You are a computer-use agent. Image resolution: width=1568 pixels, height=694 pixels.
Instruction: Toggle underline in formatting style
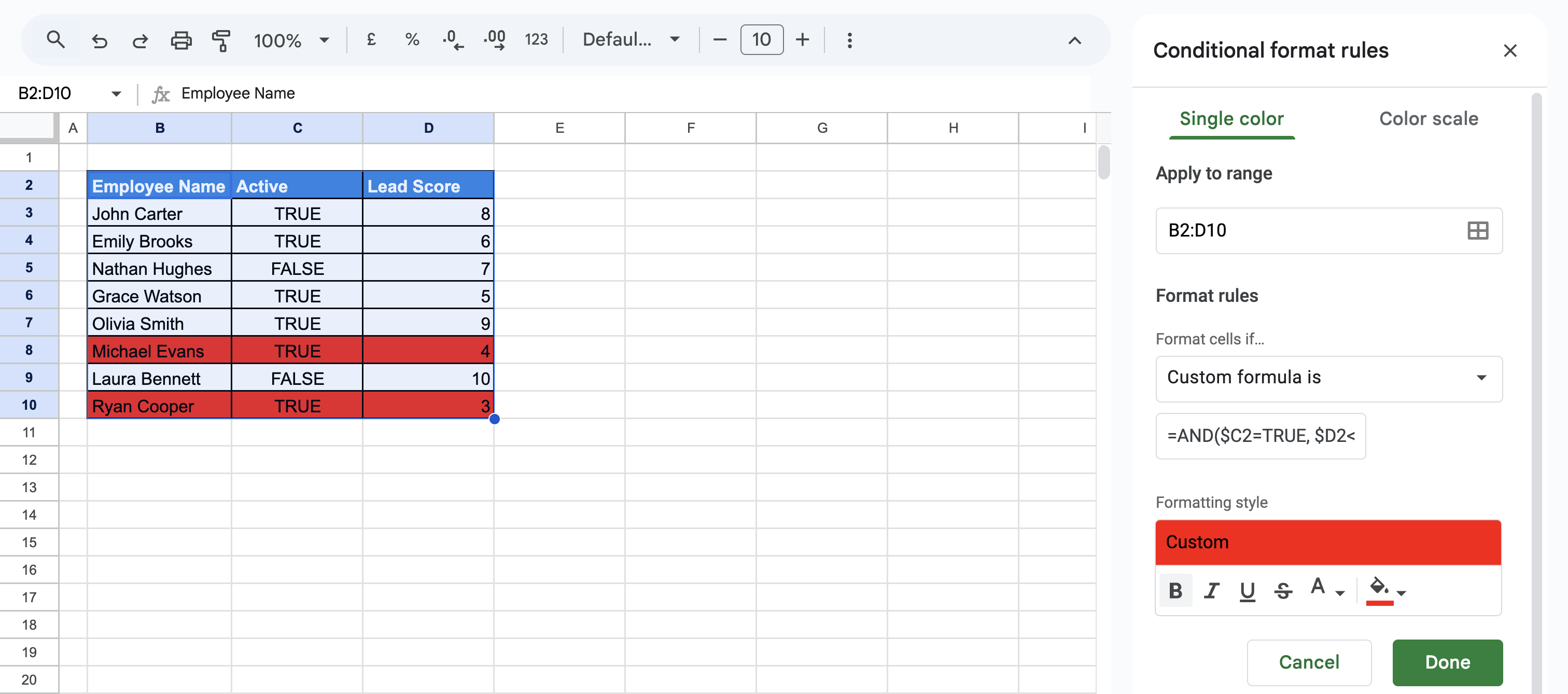[1247, 590]
